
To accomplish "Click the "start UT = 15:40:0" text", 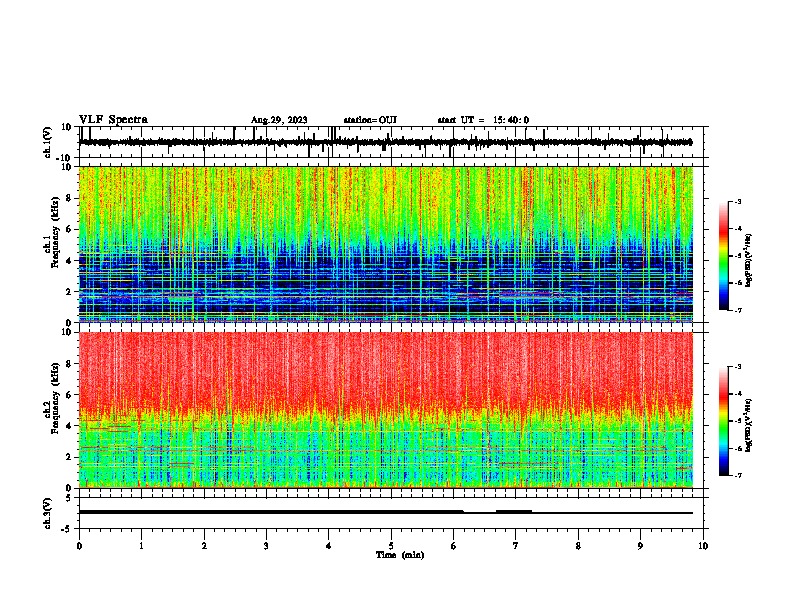I will pos(483,120).
